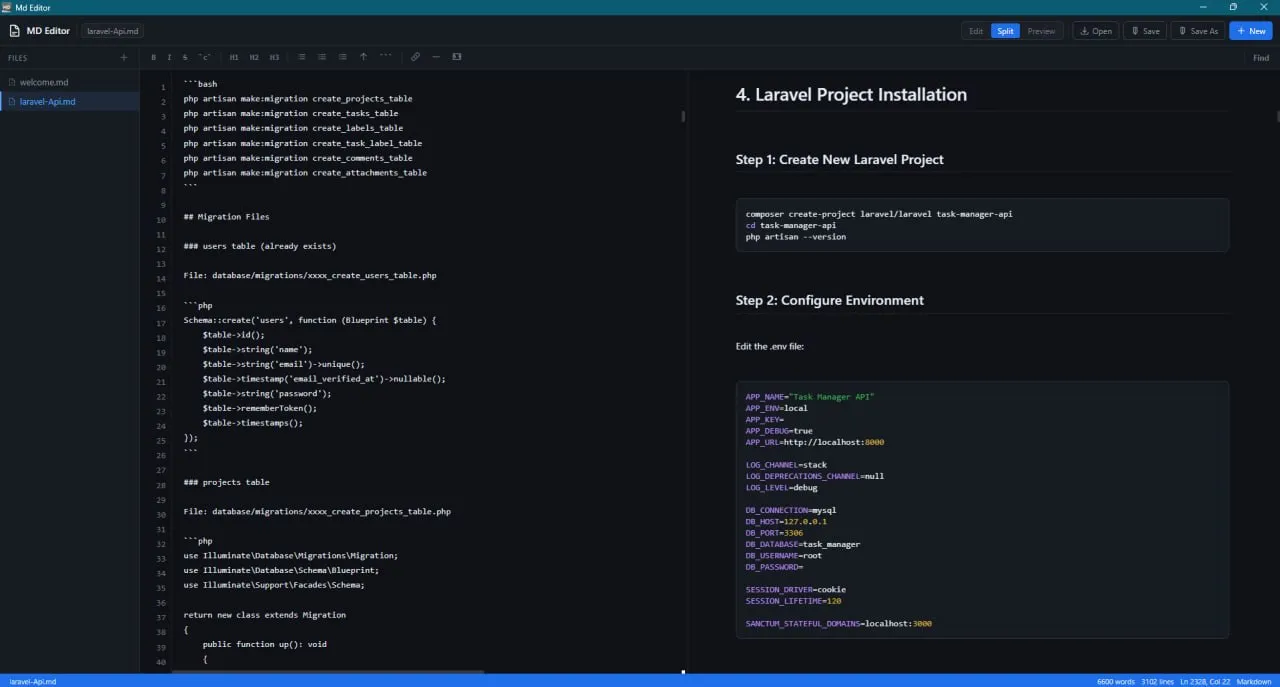Click the Markdown language indicator
The width and height of the screenshot is (1280, 687).
coord(1254,681)
